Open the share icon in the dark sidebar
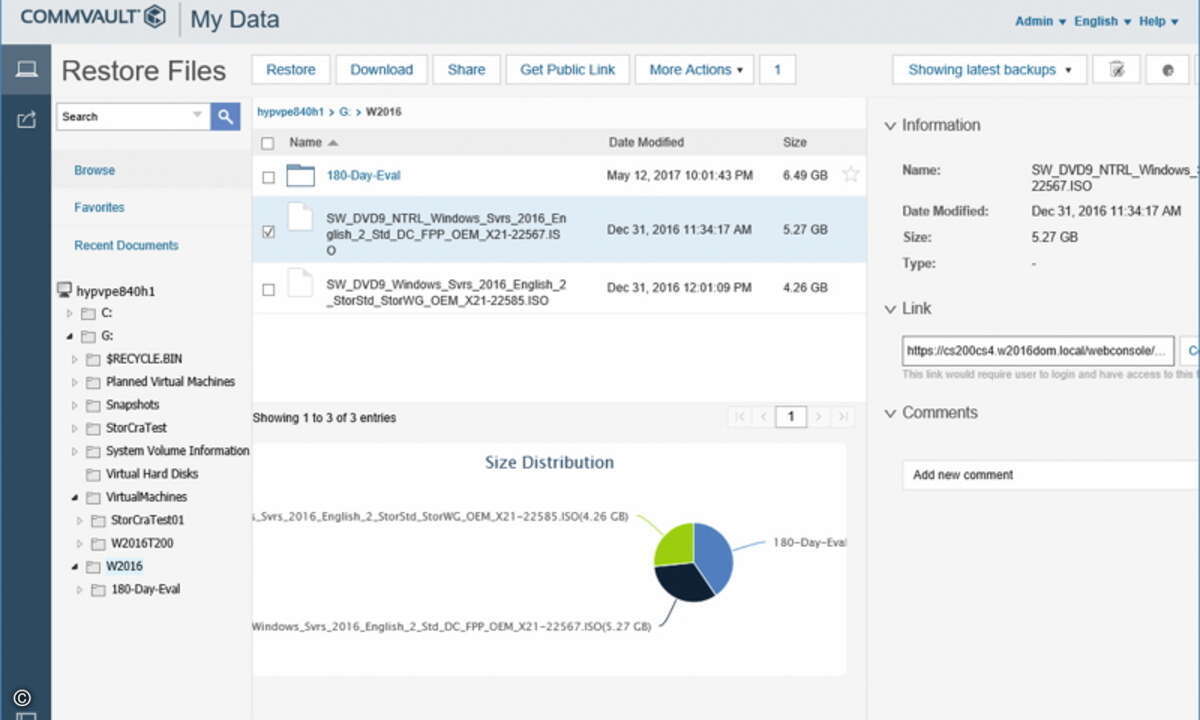This screenshot has height=720, width=1200. click(26, 120)
